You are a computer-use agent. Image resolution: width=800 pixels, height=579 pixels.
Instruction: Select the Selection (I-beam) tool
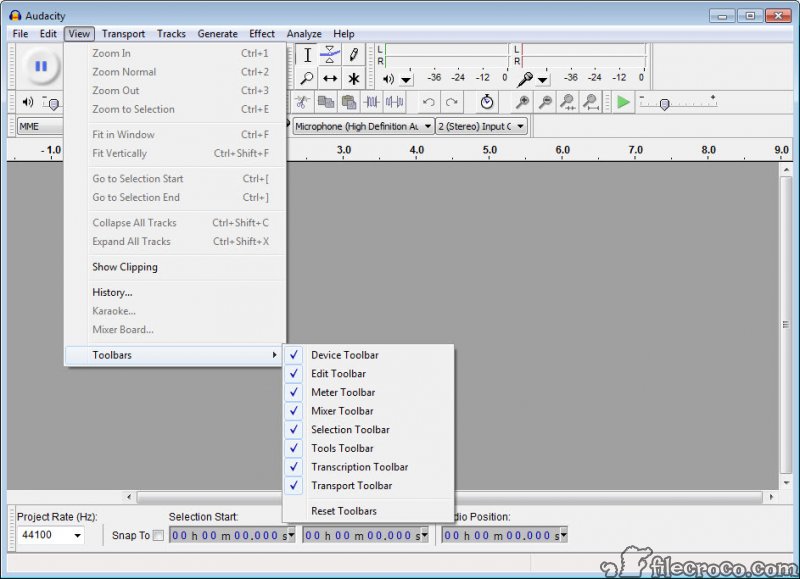[307, 55]
